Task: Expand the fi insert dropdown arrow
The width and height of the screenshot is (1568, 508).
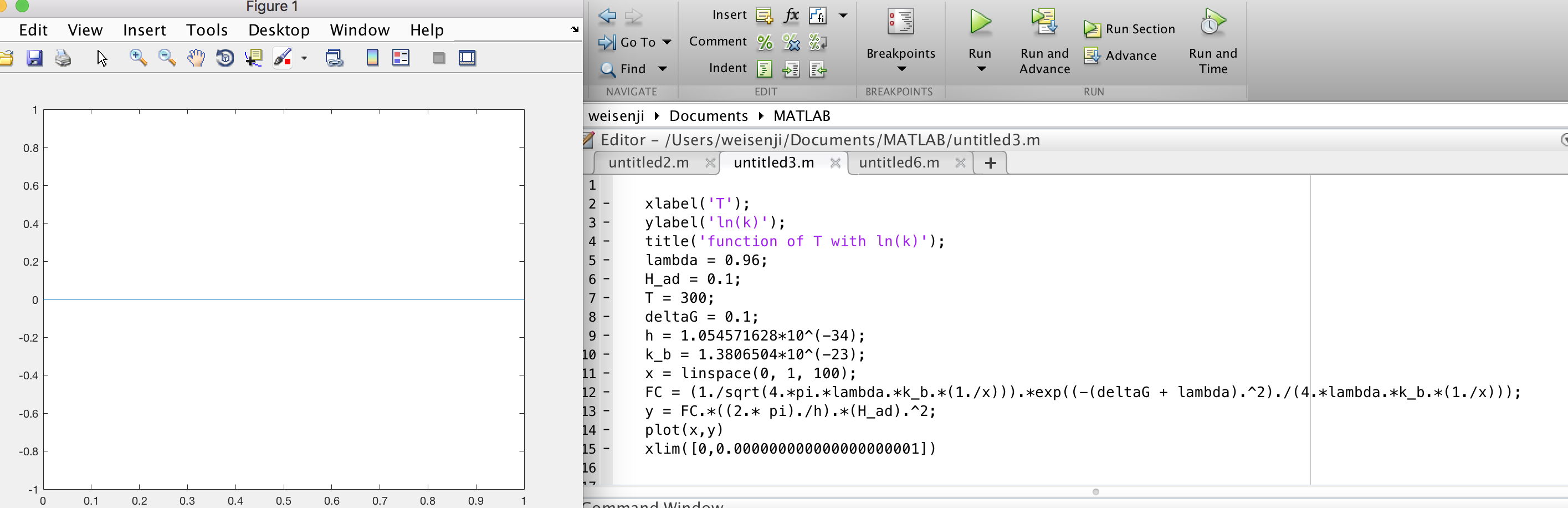Action: tap(843, 15)
